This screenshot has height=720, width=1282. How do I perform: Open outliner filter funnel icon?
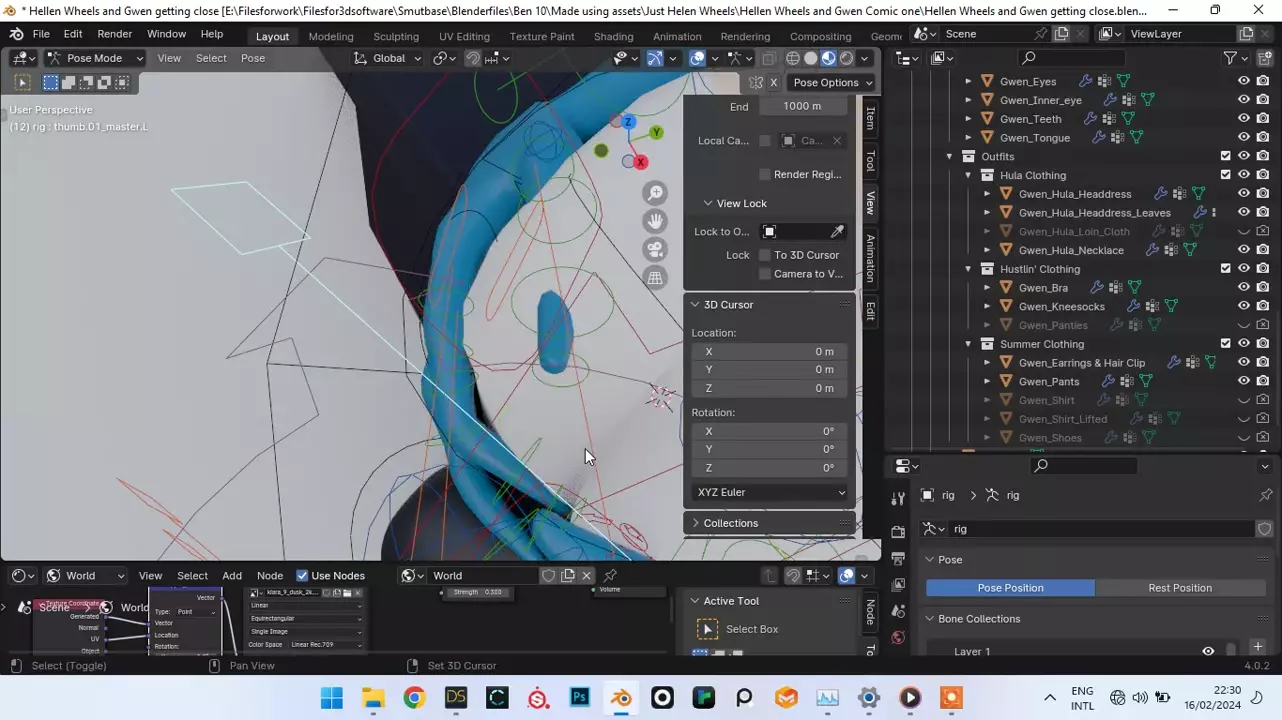point(1231,58)
